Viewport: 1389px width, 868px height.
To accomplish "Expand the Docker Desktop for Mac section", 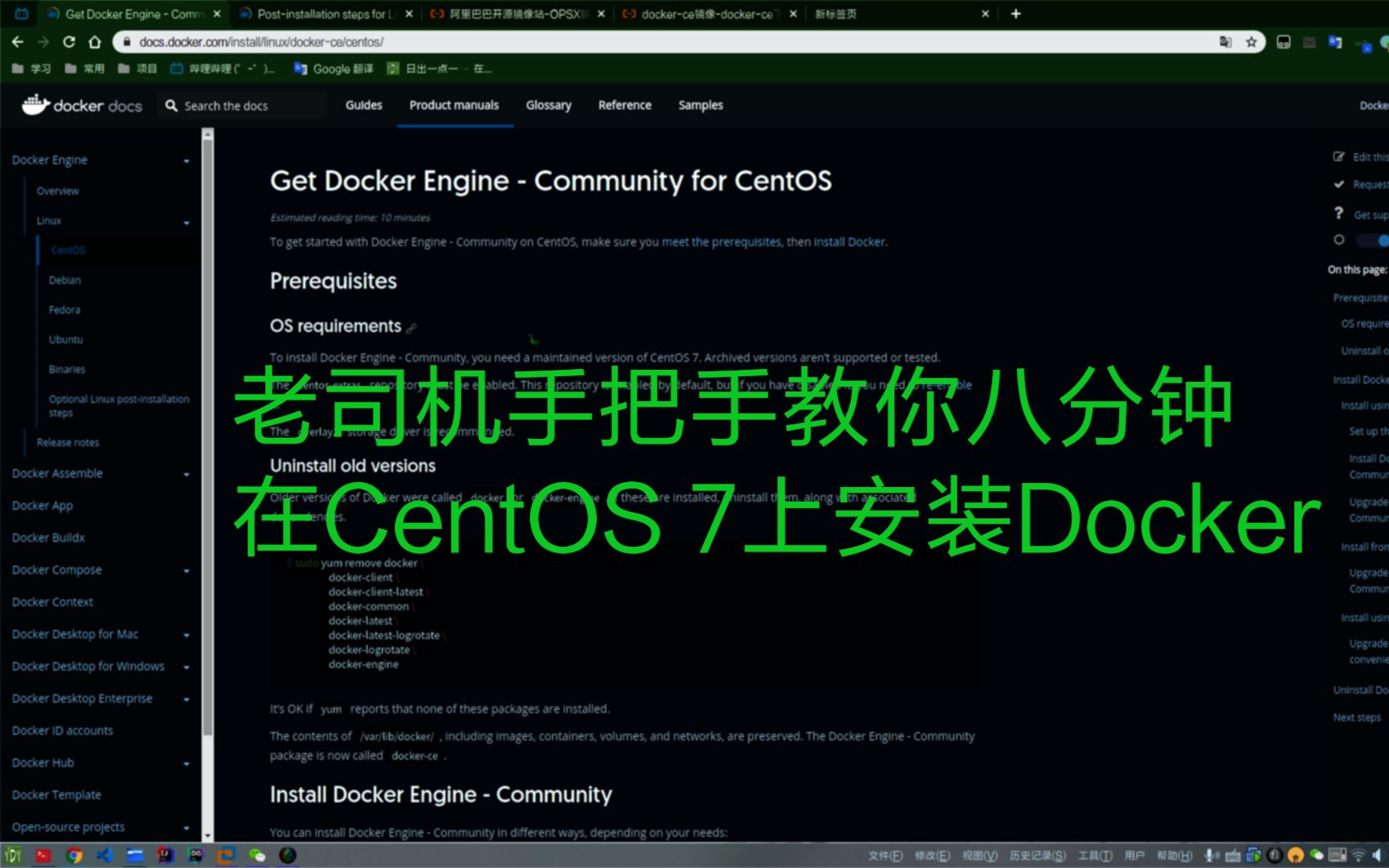I will [186, 634].
